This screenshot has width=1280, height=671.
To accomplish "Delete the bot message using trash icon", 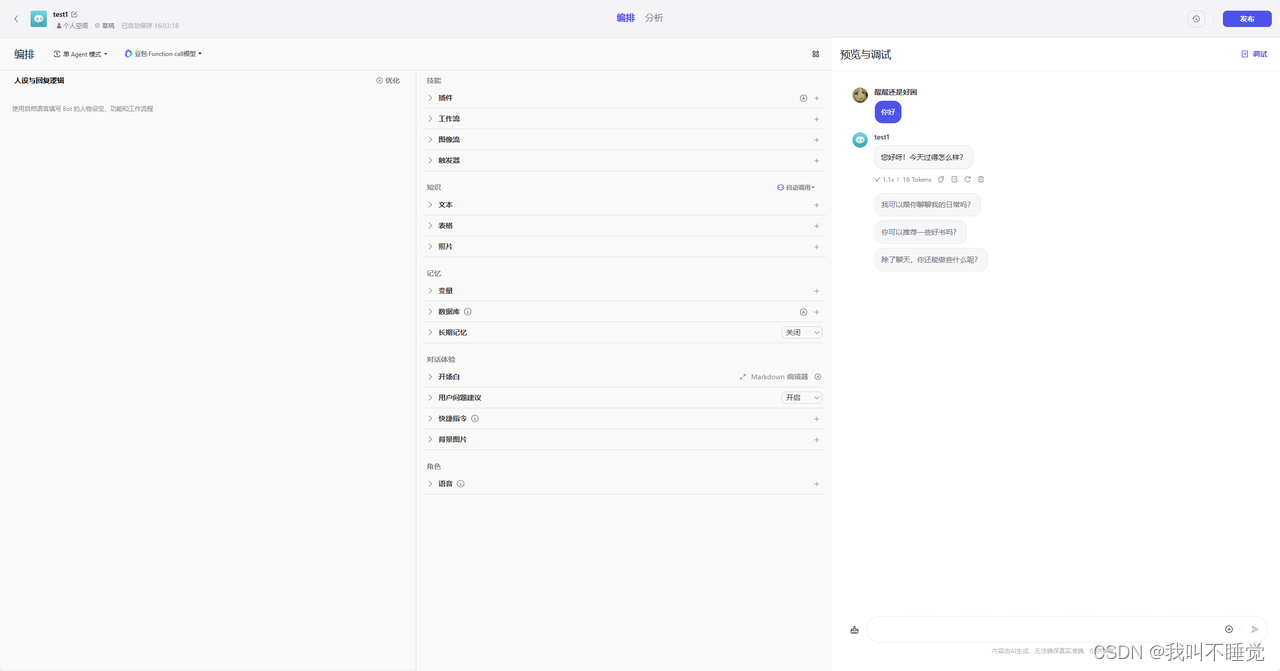I will [981, 180].
